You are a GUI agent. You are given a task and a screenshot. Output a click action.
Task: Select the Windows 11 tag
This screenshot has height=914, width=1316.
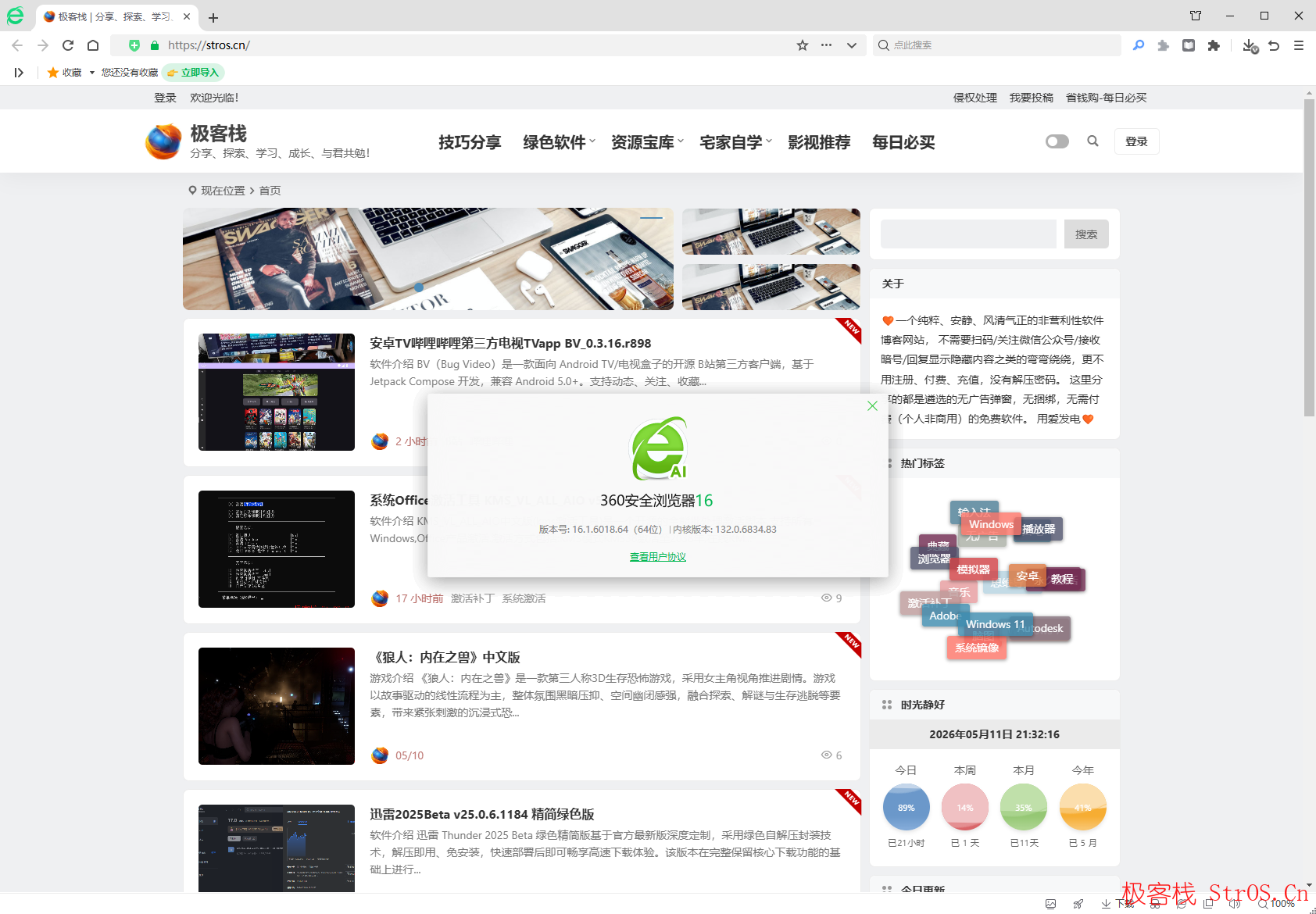[995, 625]
